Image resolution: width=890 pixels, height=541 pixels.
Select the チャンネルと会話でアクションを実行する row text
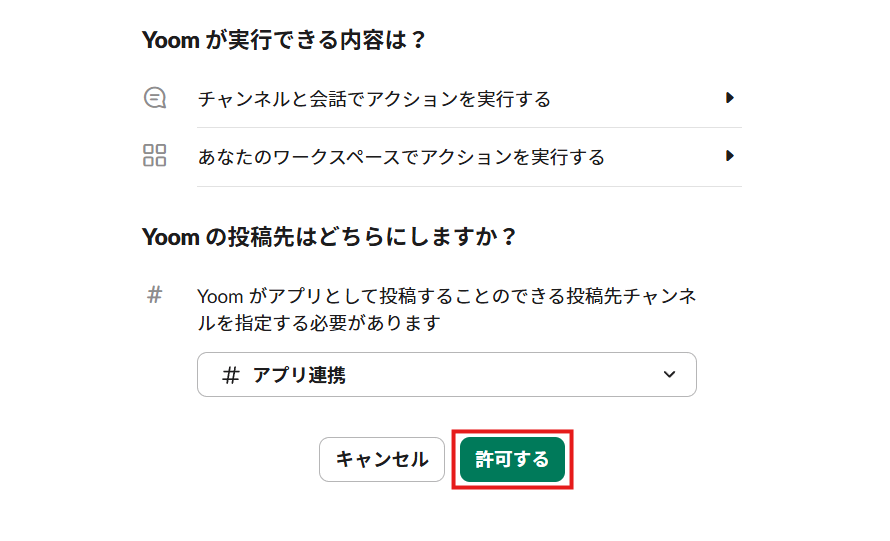pos(374,99)
